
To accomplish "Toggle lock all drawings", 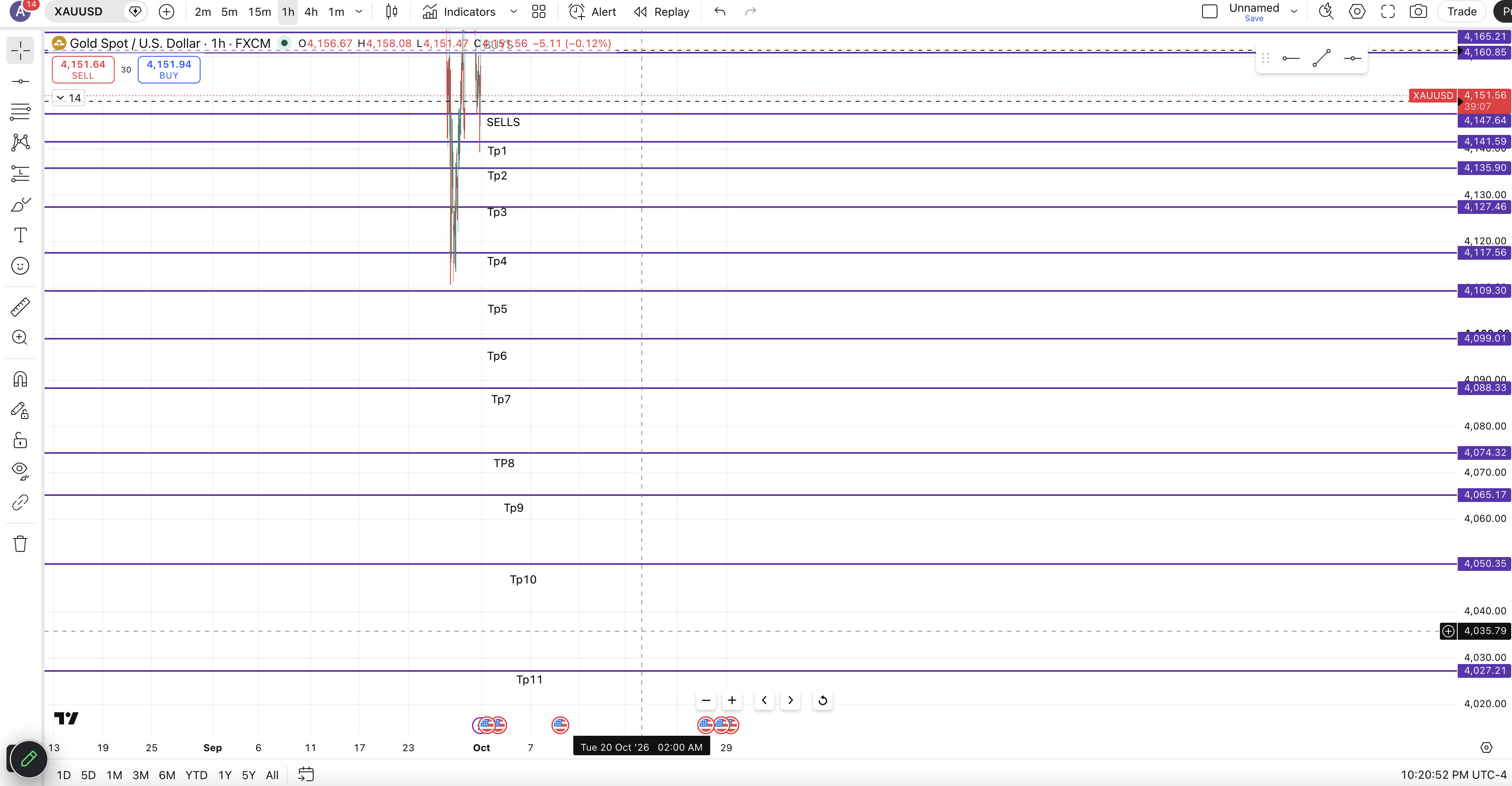I will pos(20,440).
